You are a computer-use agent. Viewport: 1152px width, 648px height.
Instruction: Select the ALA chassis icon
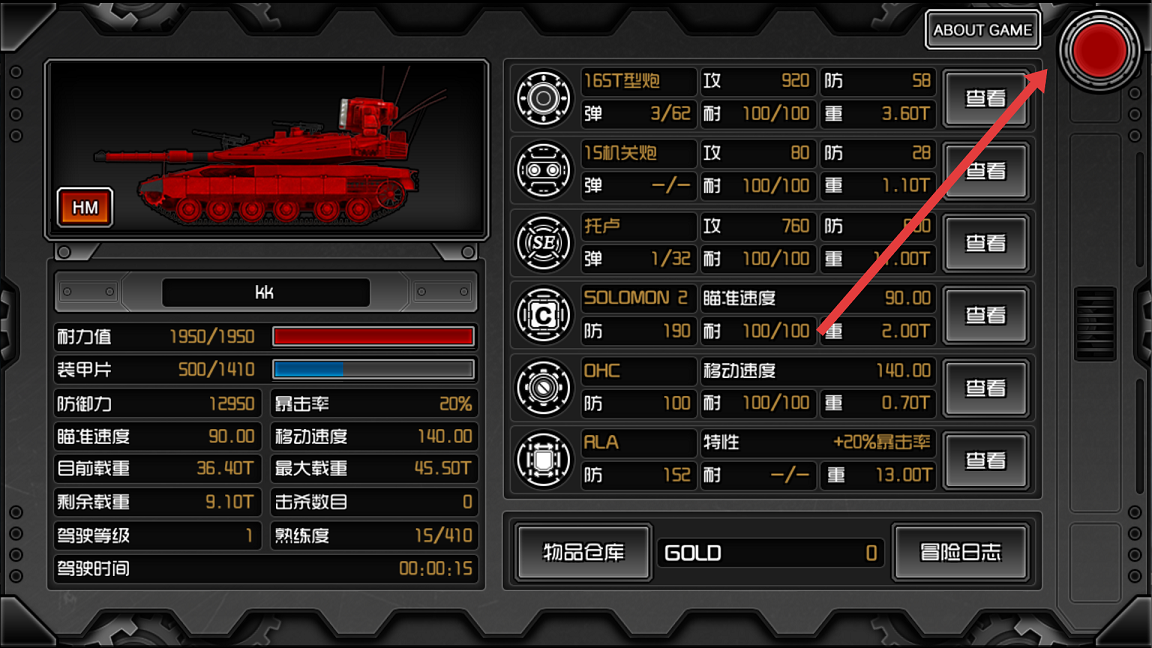pos(544,460)
